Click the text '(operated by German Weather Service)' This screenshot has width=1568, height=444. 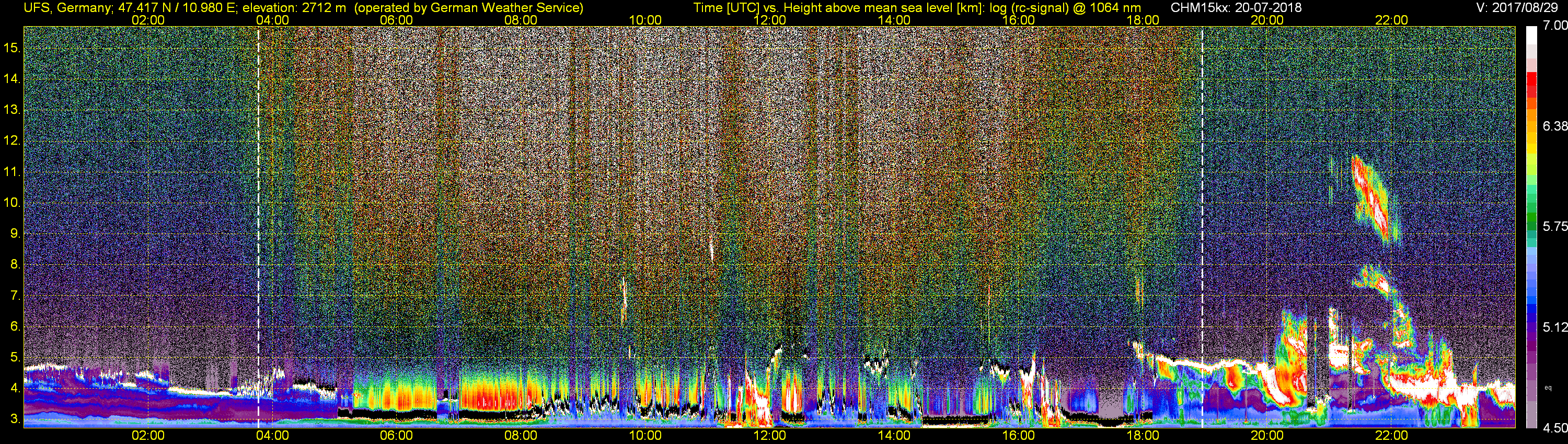pos(469,8)
